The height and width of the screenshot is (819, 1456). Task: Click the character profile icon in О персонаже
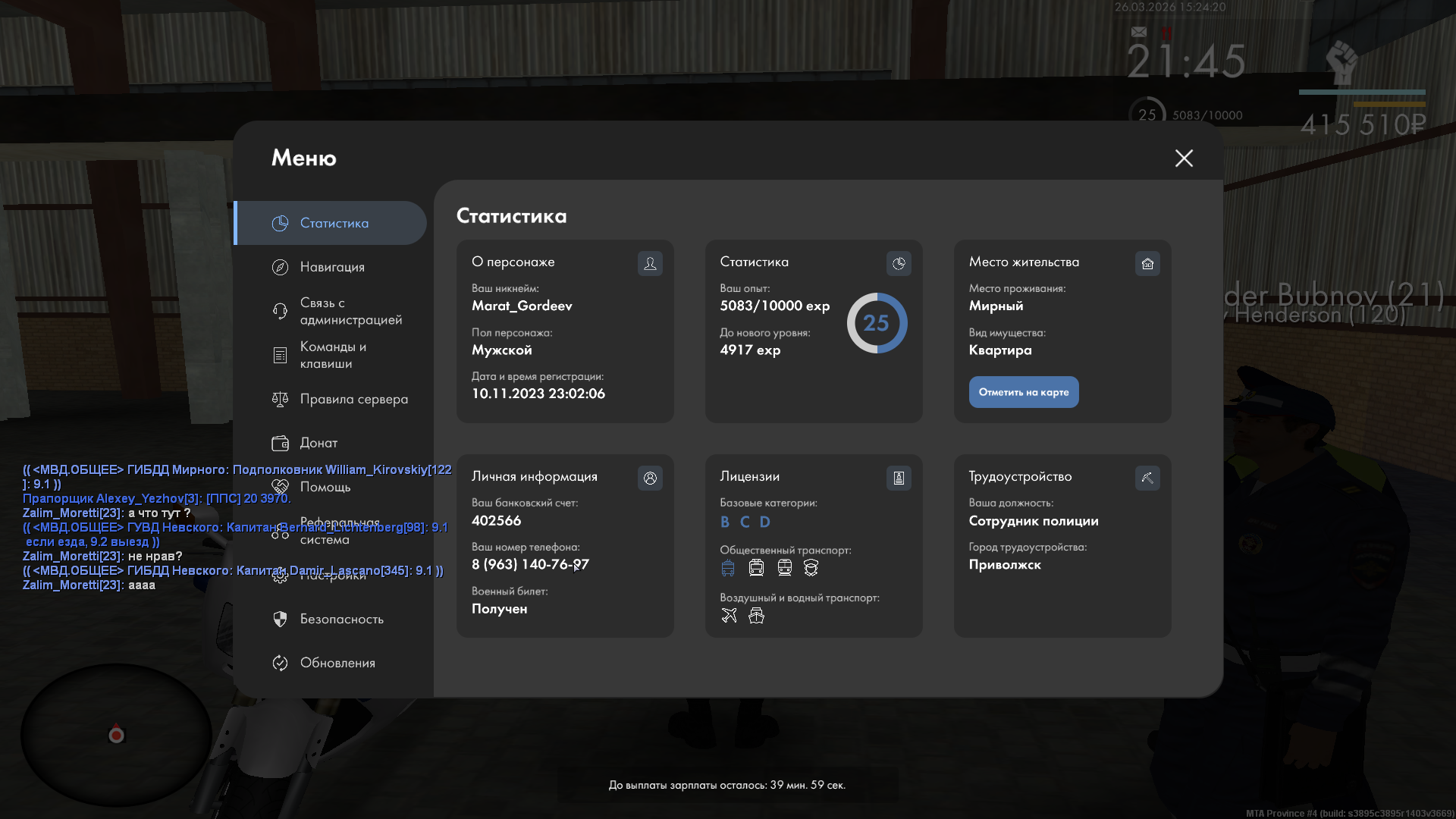(650, 263)
